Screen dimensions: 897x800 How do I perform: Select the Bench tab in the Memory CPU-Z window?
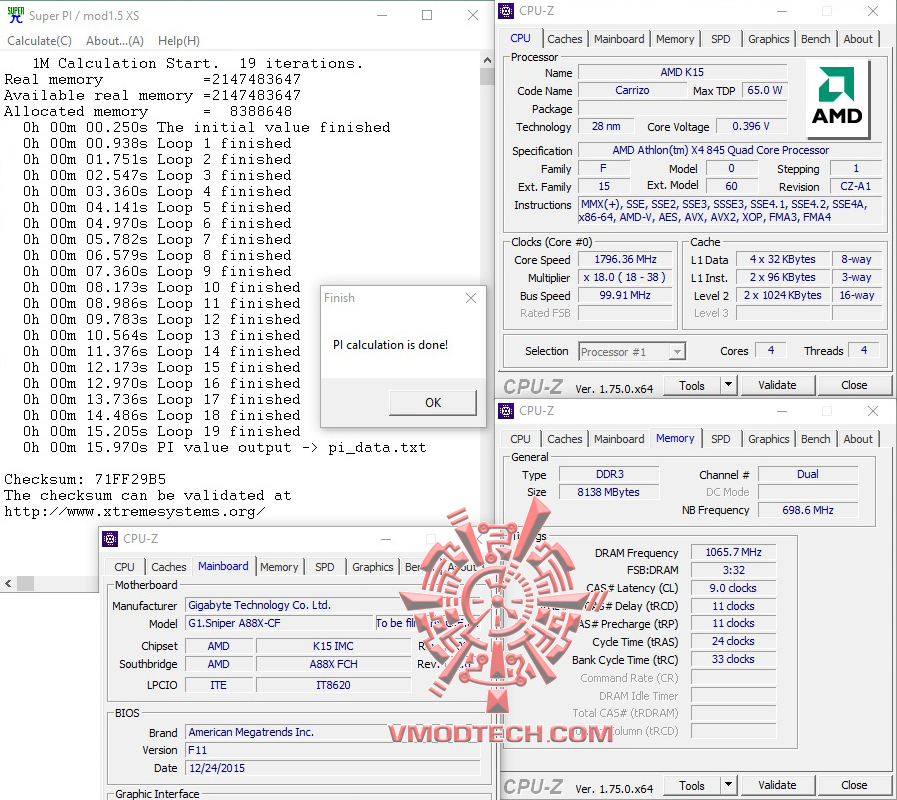click(x=815, y=439)
